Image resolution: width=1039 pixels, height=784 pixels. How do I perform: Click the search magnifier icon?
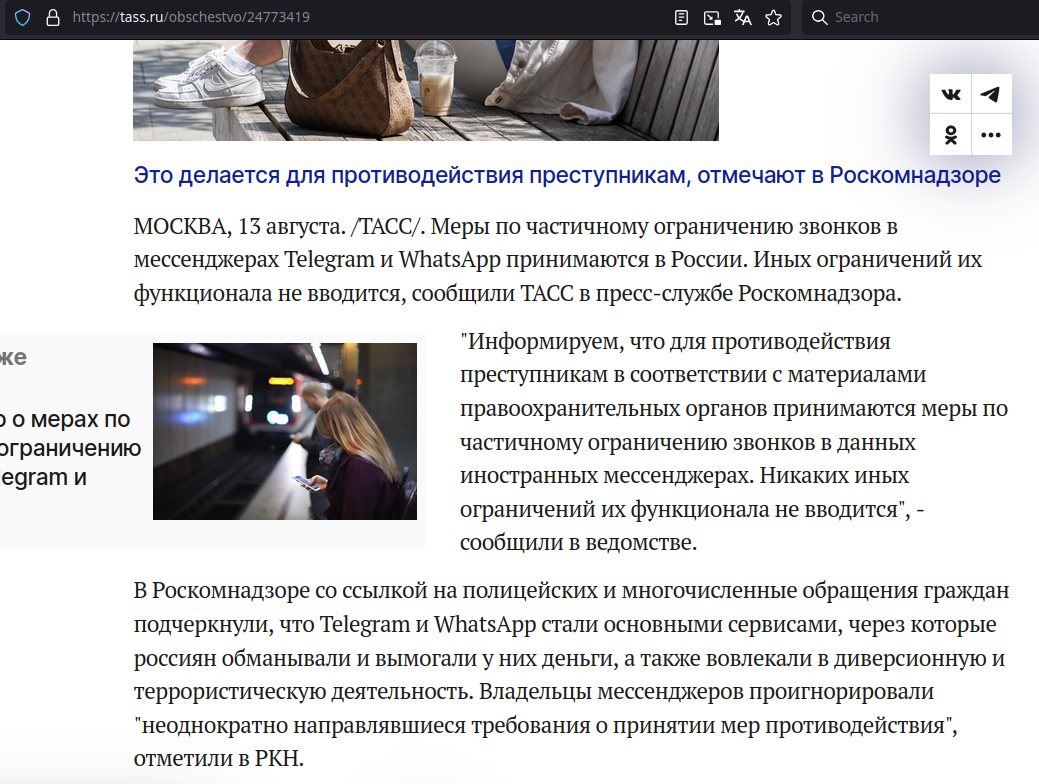coord(820,17)
